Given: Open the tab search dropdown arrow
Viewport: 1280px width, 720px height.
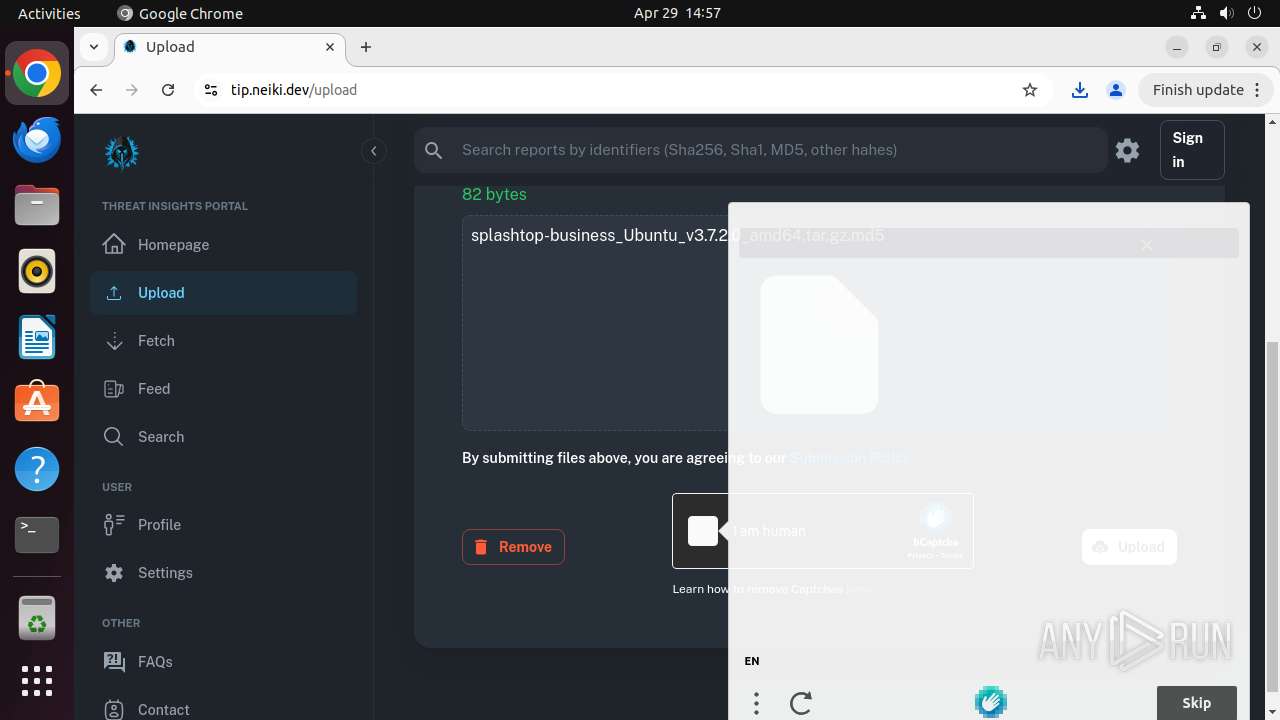Looking at the screenshot, I should (x=93, y=47).
